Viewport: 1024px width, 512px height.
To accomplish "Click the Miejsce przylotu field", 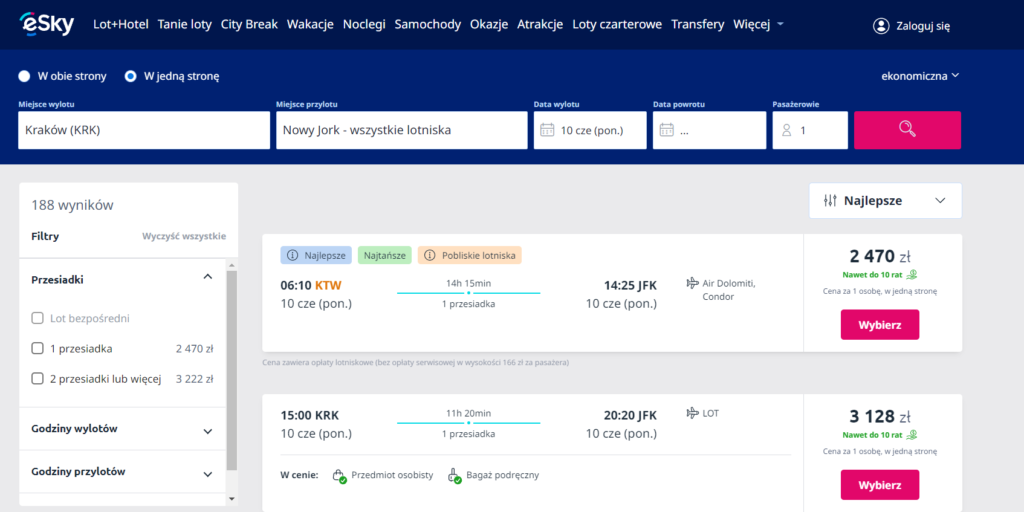I will point(401,130).
